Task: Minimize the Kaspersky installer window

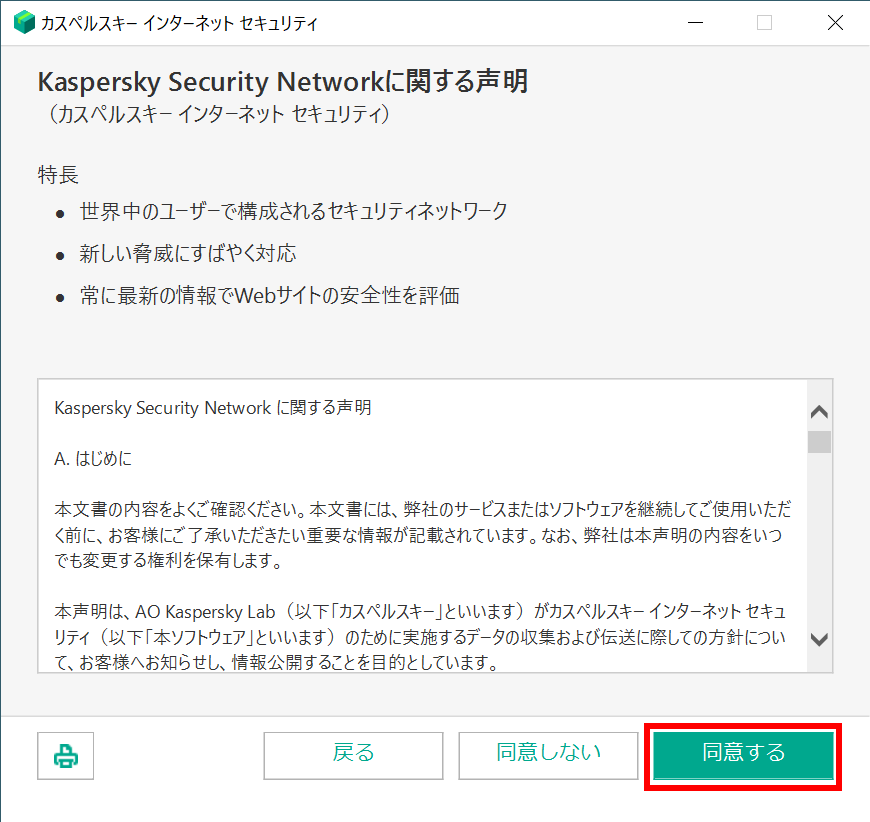Action: coord(693,23)
